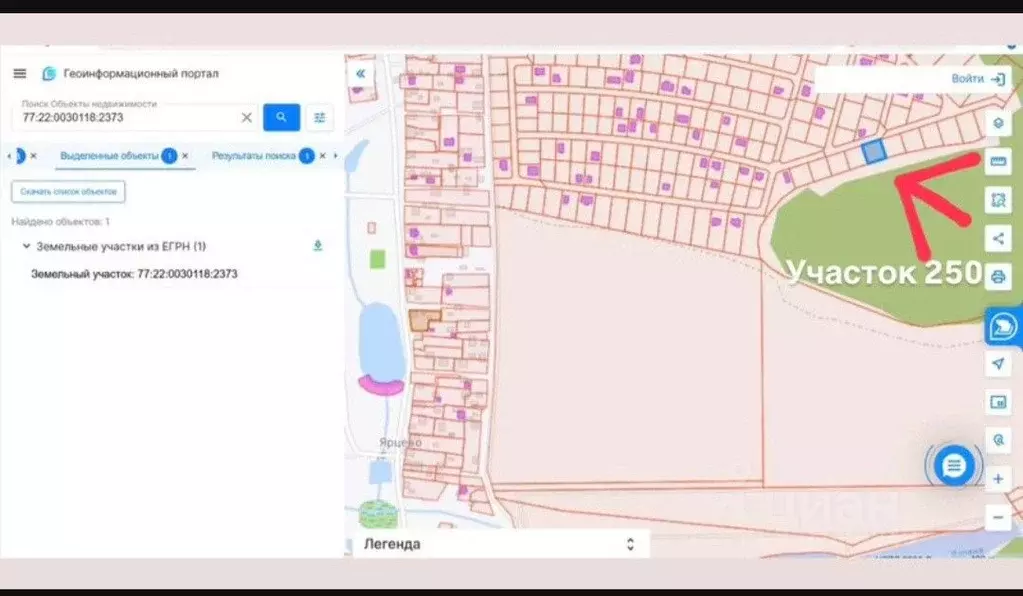
Task: Click the Войти login link
Action: (977, 78)
